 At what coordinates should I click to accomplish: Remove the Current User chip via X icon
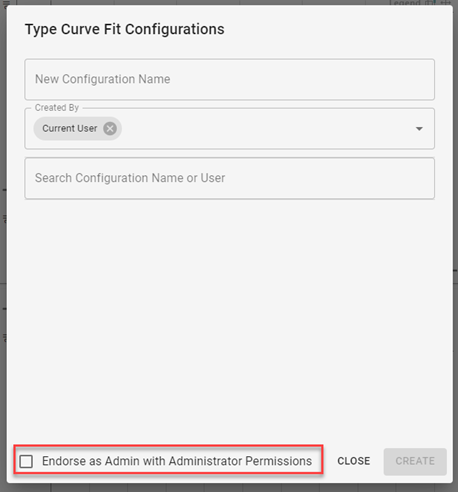coord(110,128)
